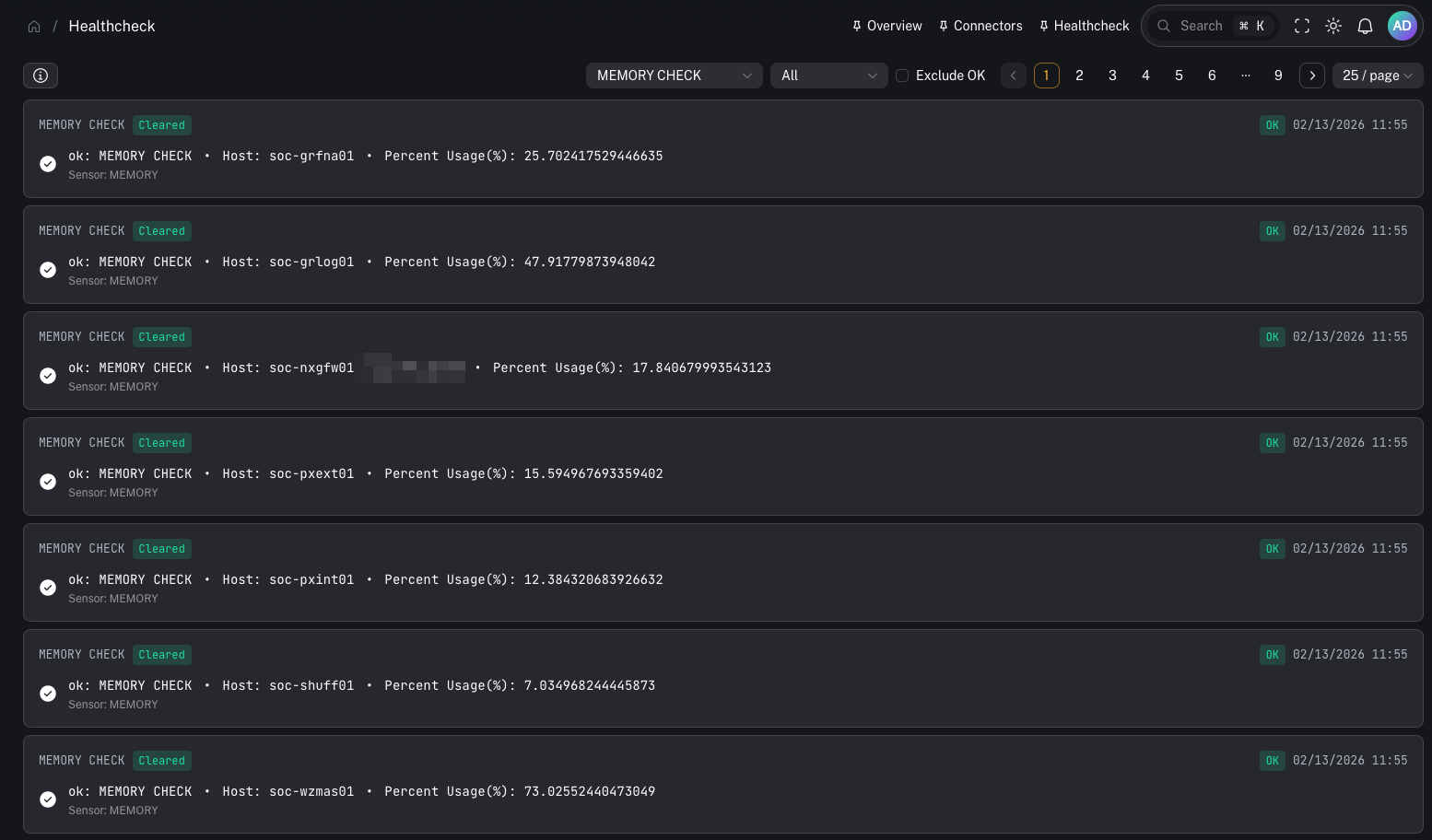Go to page 3 of results
This screenshot has width=1432, height=840.
click(x=1112, y=76)
